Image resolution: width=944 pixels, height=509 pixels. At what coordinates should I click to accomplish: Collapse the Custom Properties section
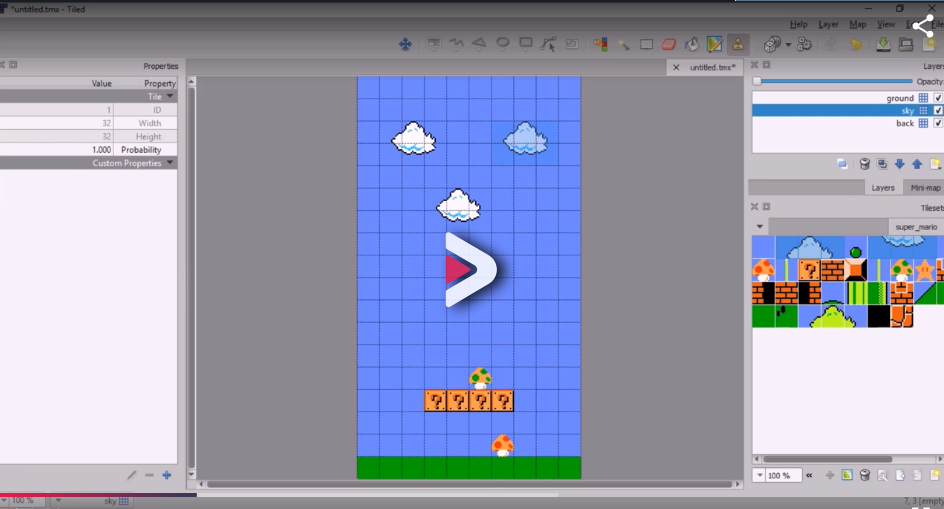(170, 163)
